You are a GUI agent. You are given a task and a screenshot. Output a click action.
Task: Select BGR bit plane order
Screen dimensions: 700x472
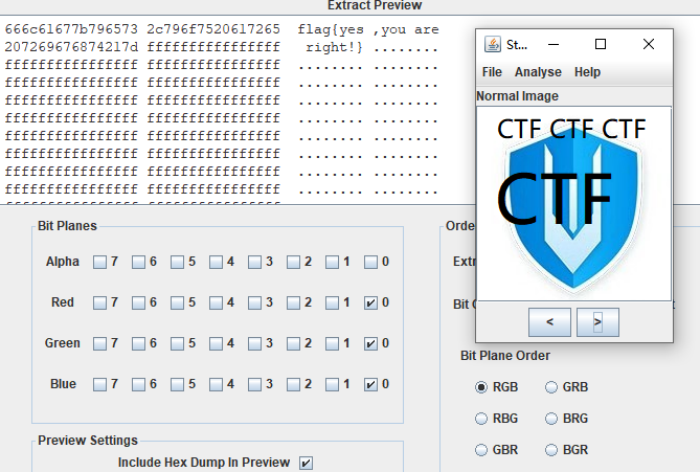551,450
